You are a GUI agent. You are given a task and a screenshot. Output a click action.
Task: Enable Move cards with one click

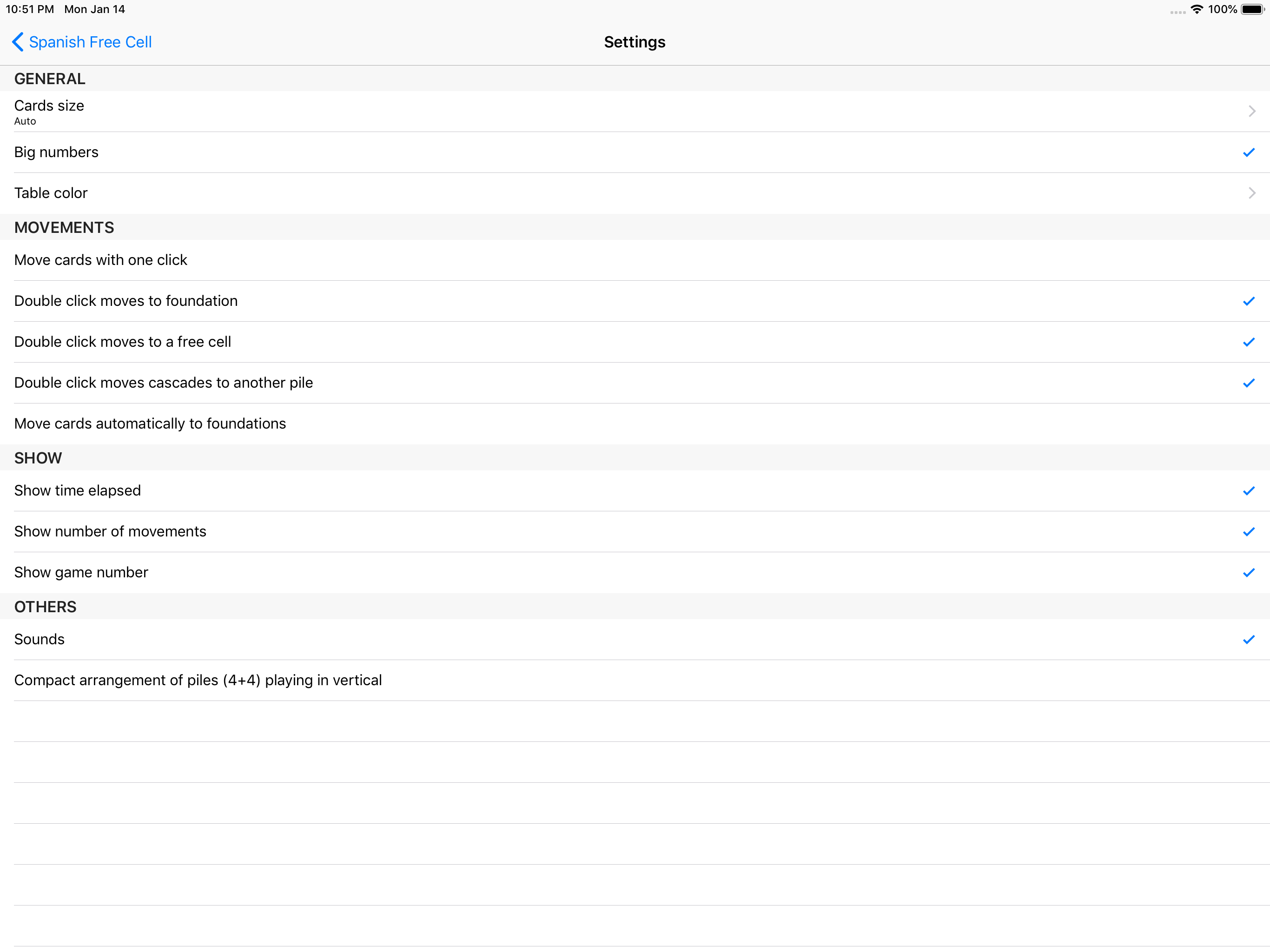point(101,260)
